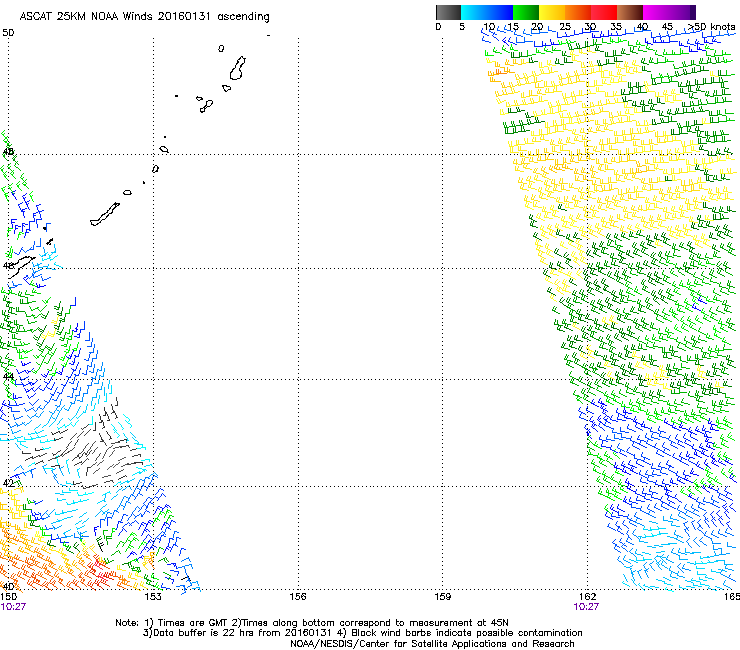Click the long island outline near 47N
The image size is (740, 650).
tap(105, 214)
